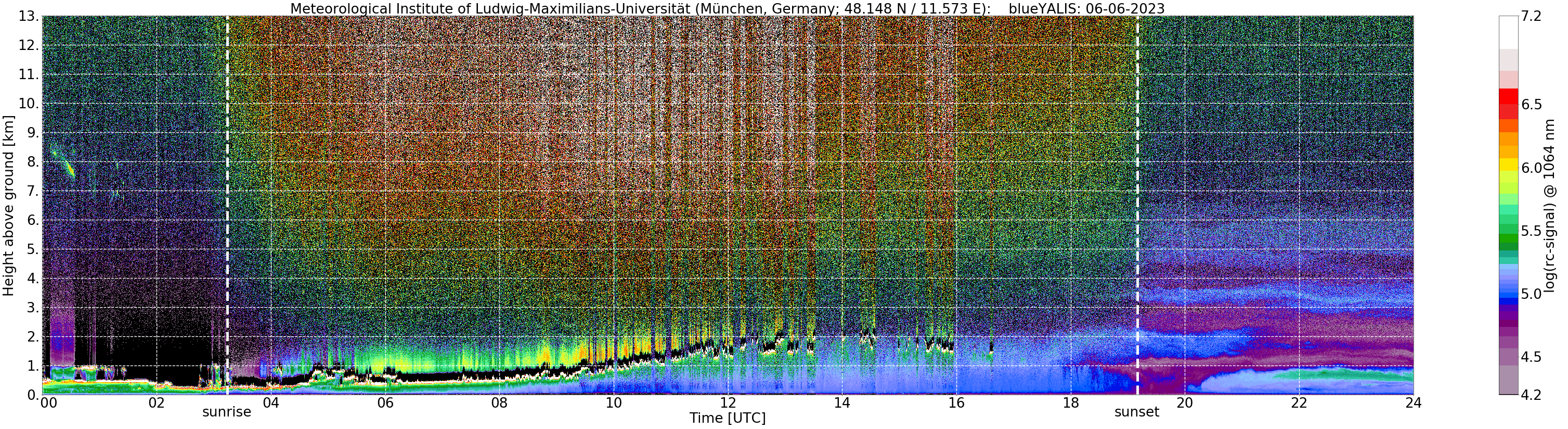1568x429 pixels.
Task: Click the 'Height above ground [km]' y-axis label
Action: (x=8, y=205)
